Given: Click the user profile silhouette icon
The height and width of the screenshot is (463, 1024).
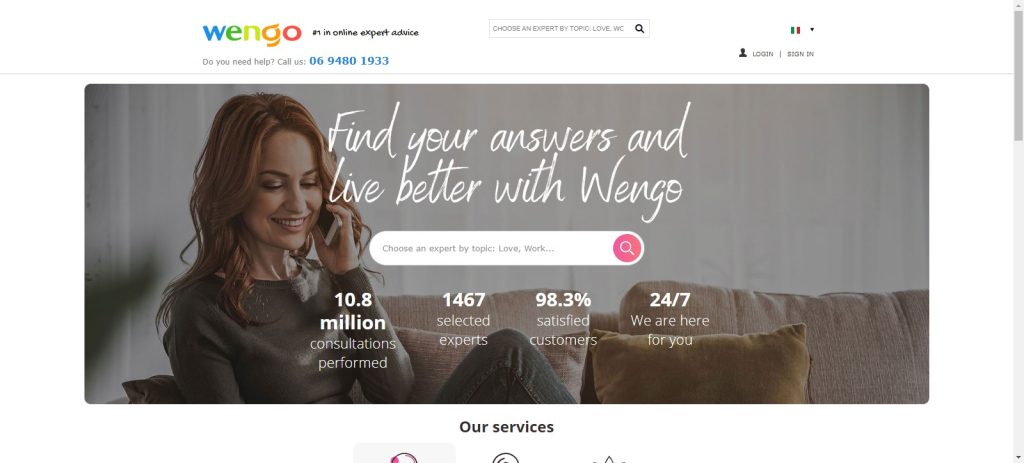Looking at the screenshot, I should [x=743, y=53].
